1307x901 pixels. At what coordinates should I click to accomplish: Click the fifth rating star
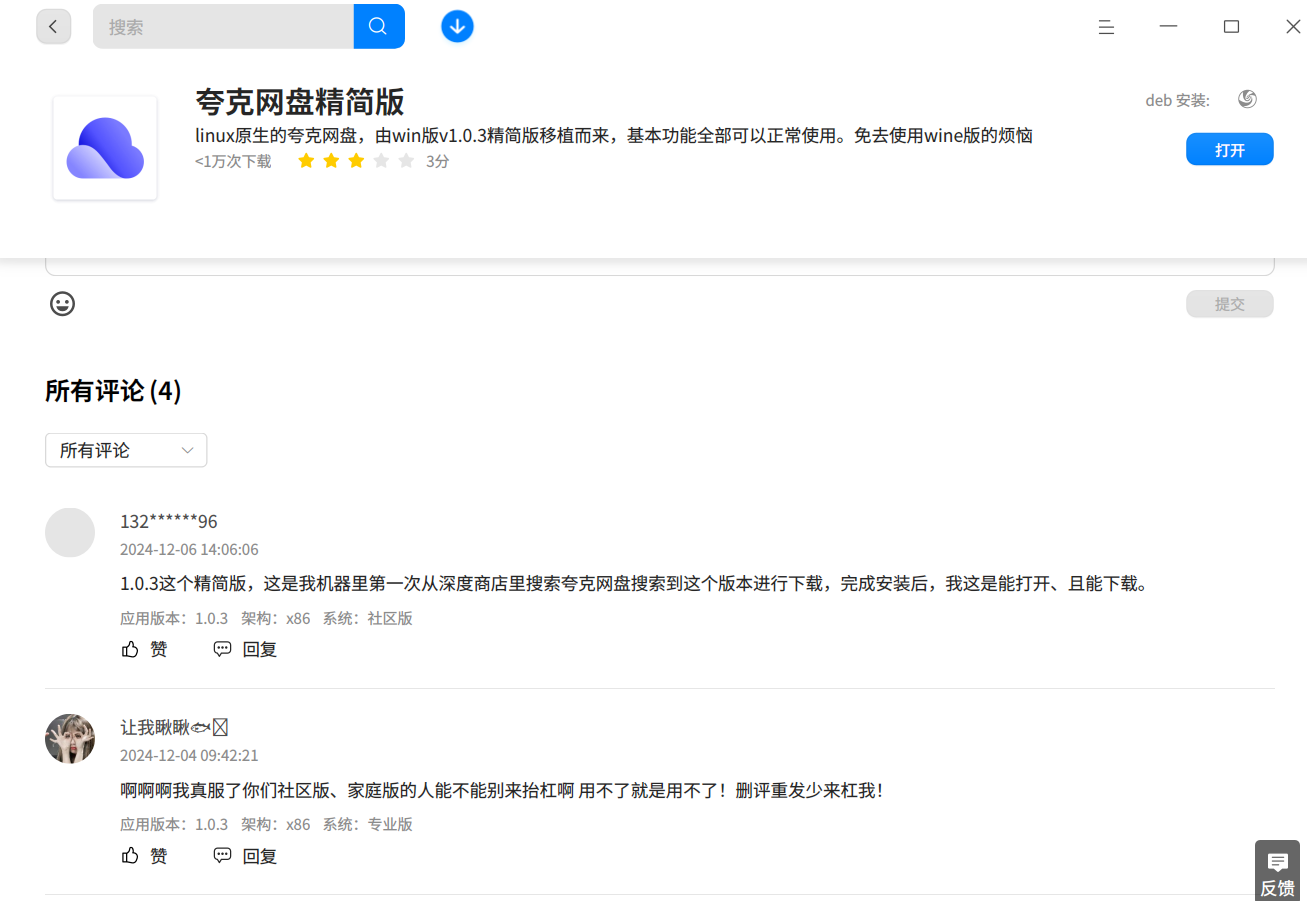[406, 161]
